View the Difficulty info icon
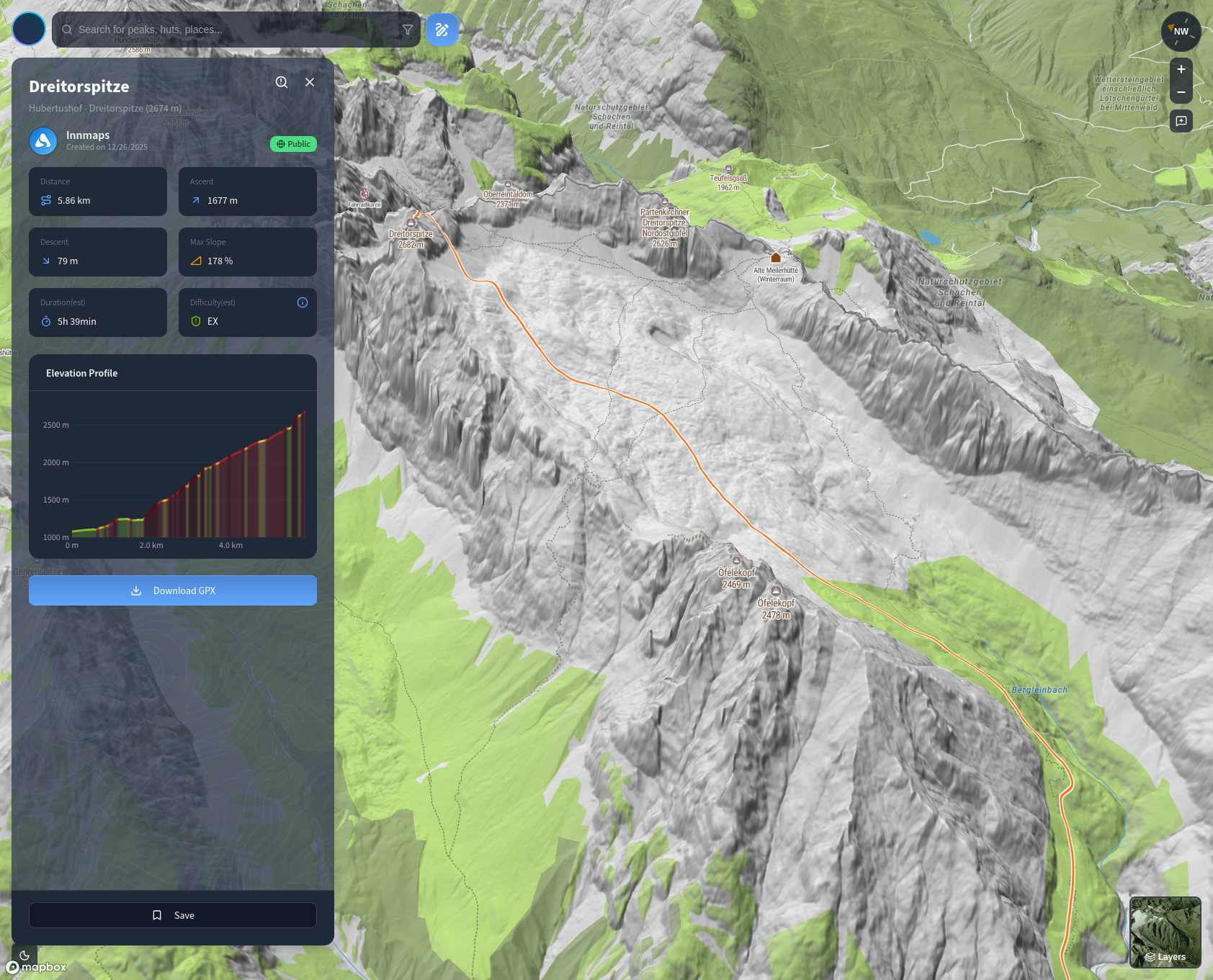This screenshot has height=980, width=1213. point(302,302)
